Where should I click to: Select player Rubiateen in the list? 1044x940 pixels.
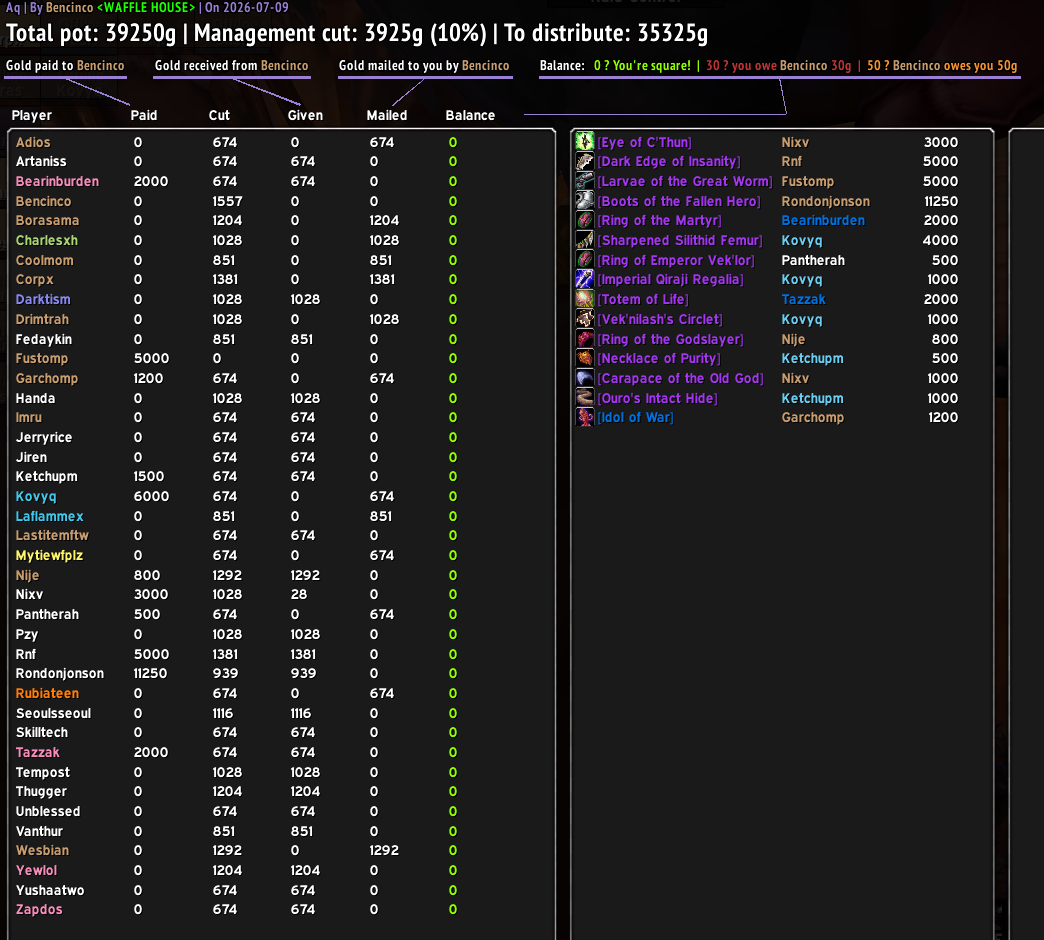[x=47, y=693]
